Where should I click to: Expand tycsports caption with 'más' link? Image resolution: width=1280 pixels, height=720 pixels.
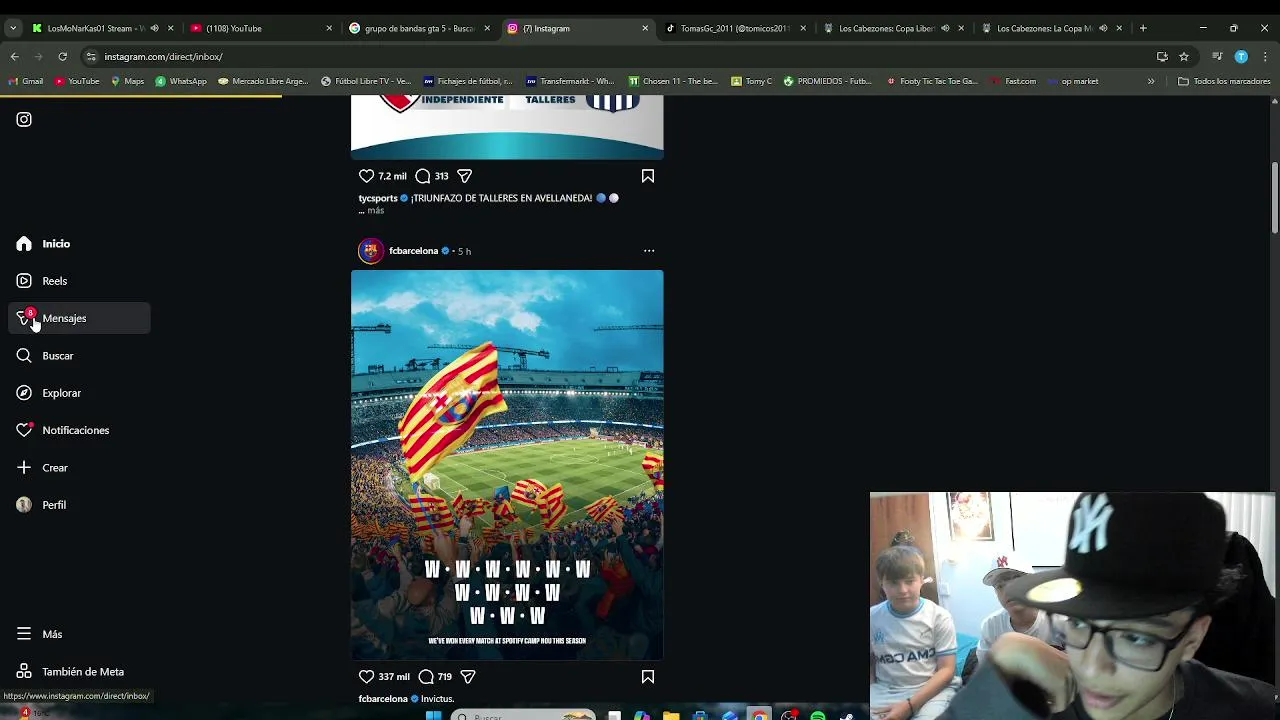click(x=375, y=211)
